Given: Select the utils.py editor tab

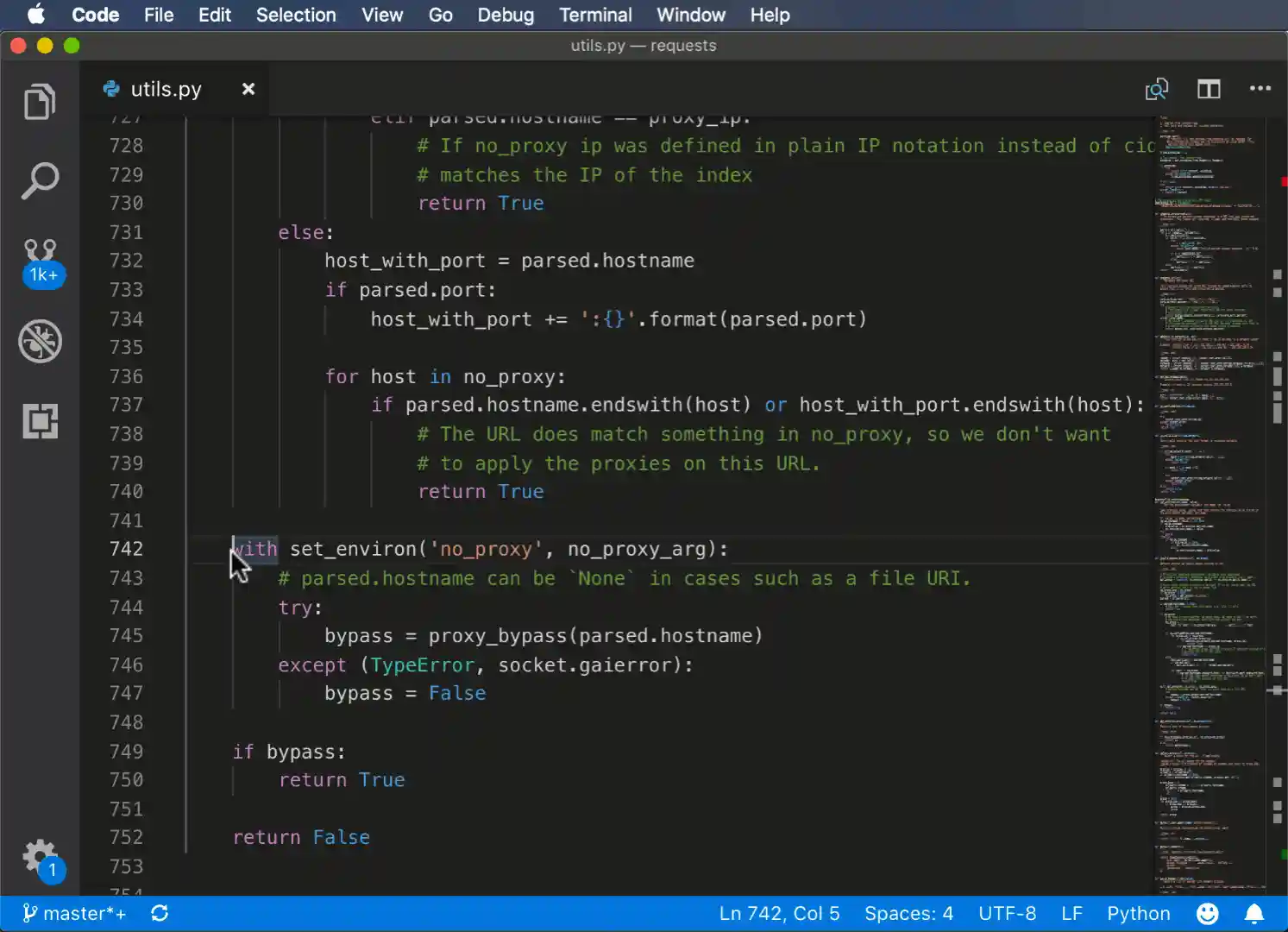Looking at the screenshot, I should click(166, 89).
